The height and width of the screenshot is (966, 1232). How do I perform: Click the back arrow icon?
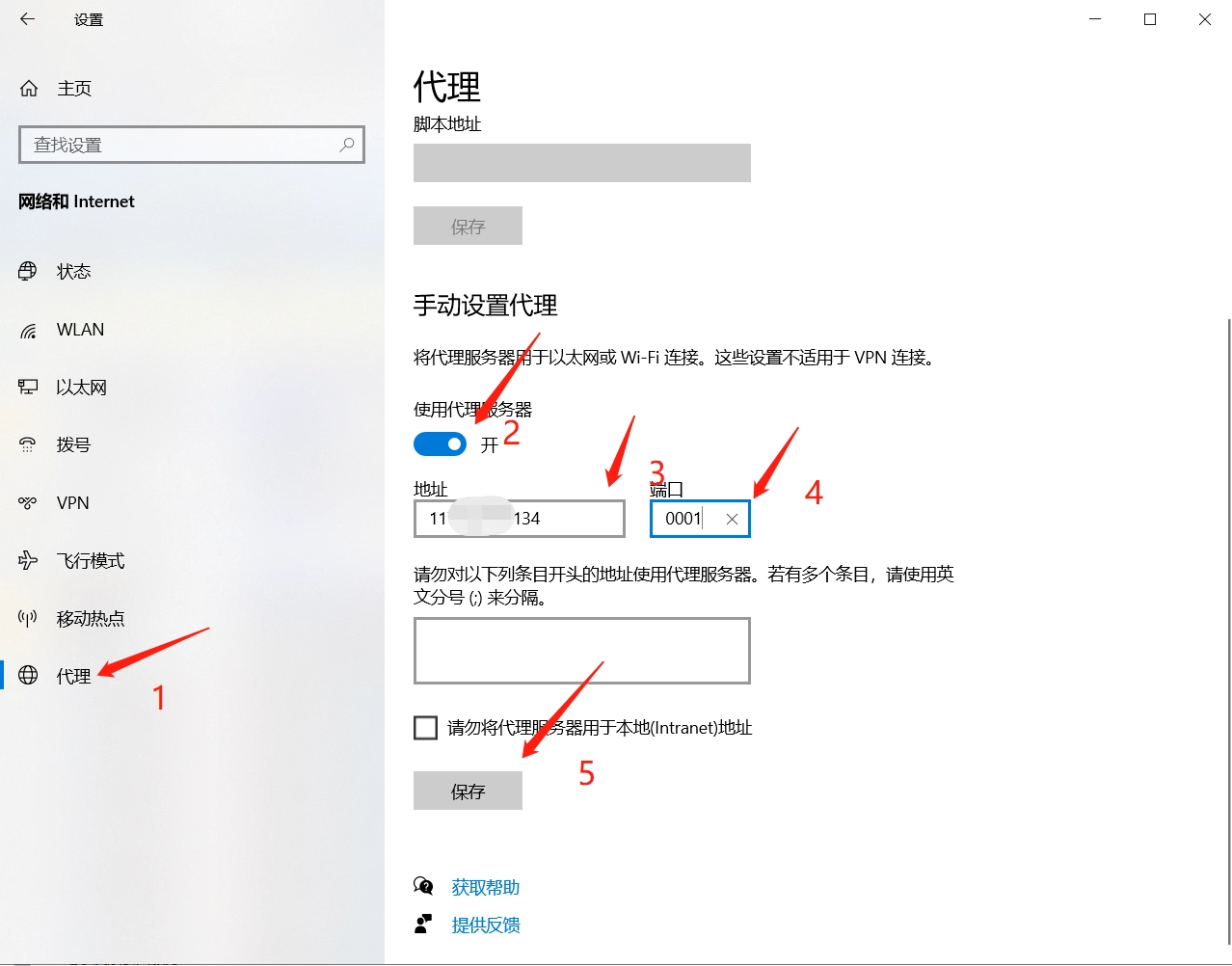pos(27,19)
